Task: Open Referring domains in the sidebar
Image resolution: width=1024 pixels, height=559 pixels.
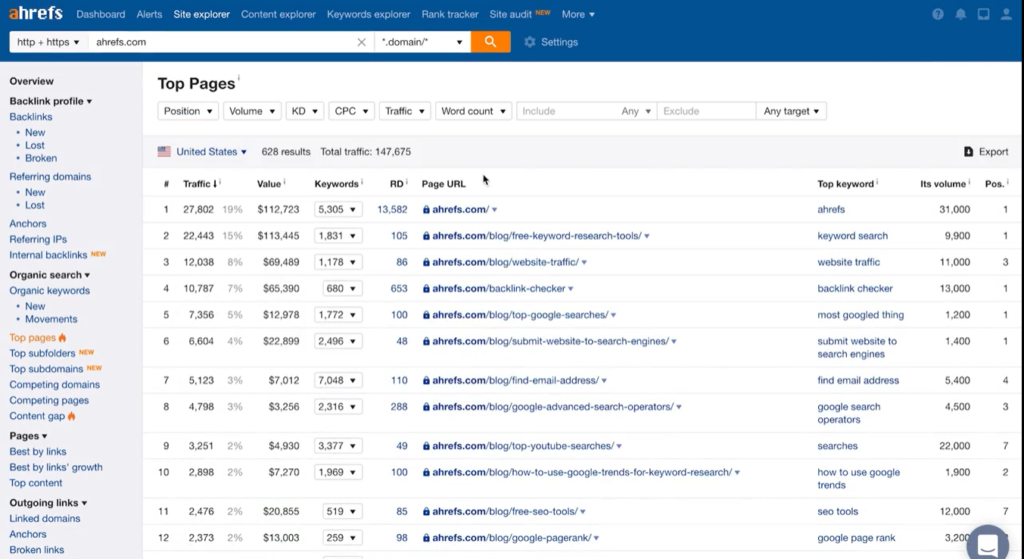Action: 50,176
